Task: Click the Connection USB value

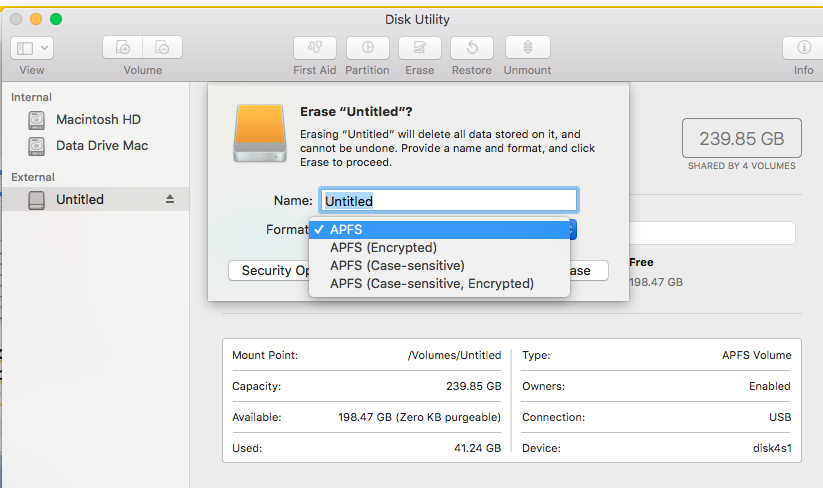Action: click(780, 417)
